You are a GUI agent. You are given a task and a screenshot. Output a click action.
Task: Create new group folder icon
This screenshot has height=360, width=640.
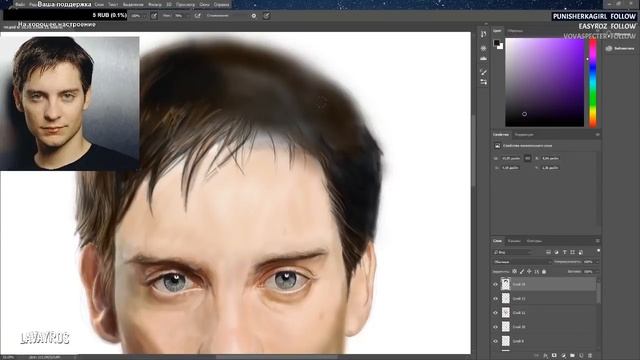tap(572, 356)
